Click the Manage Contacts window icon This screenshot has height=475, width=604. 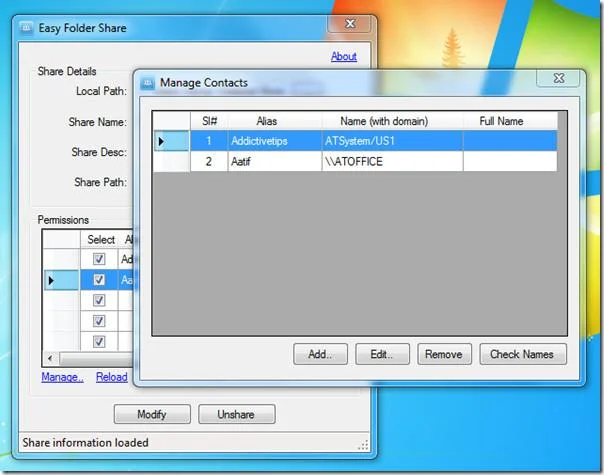click(x=147, y=82)
